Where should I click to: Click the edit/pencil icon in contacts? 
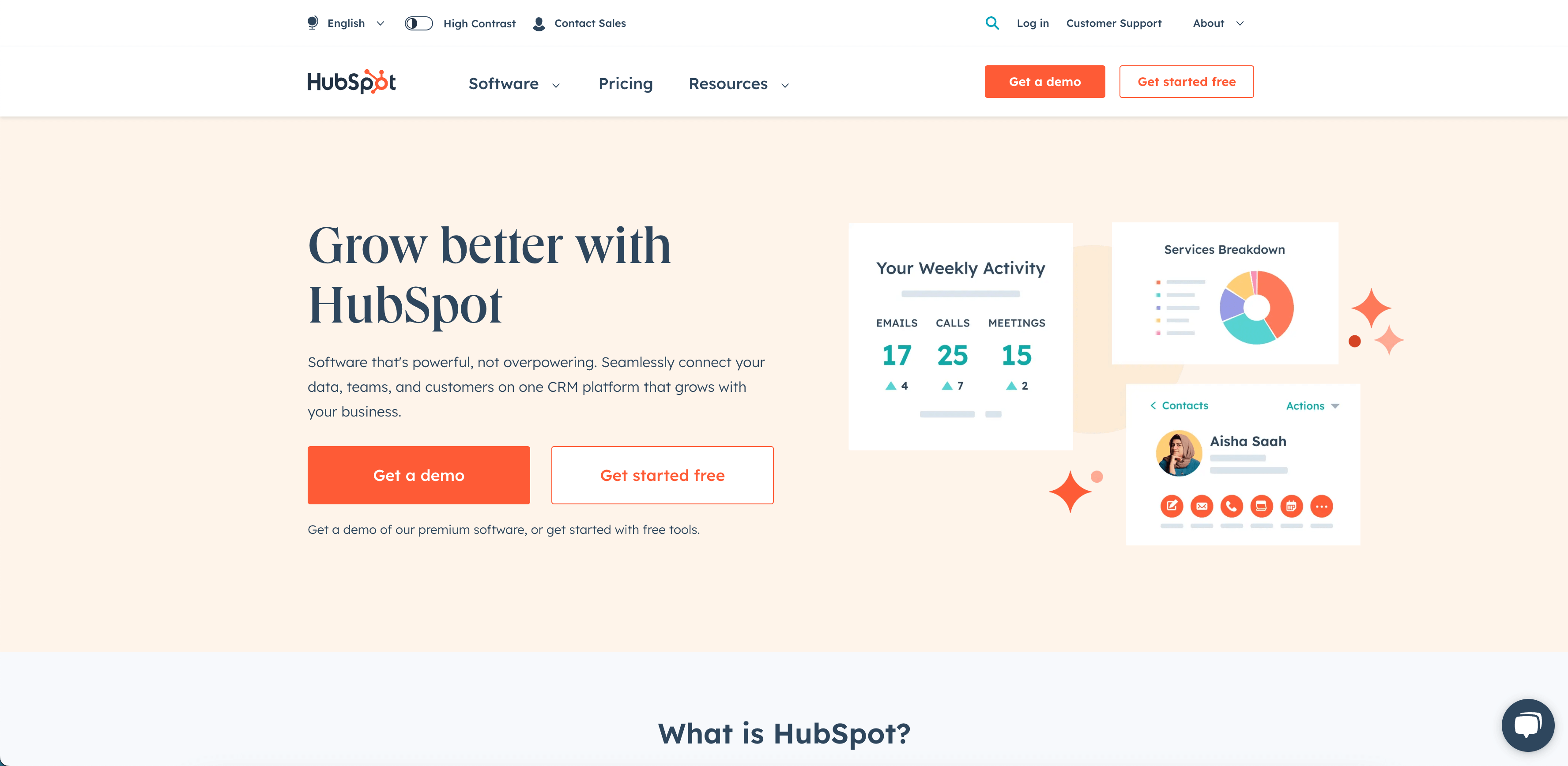(1171, 506)
